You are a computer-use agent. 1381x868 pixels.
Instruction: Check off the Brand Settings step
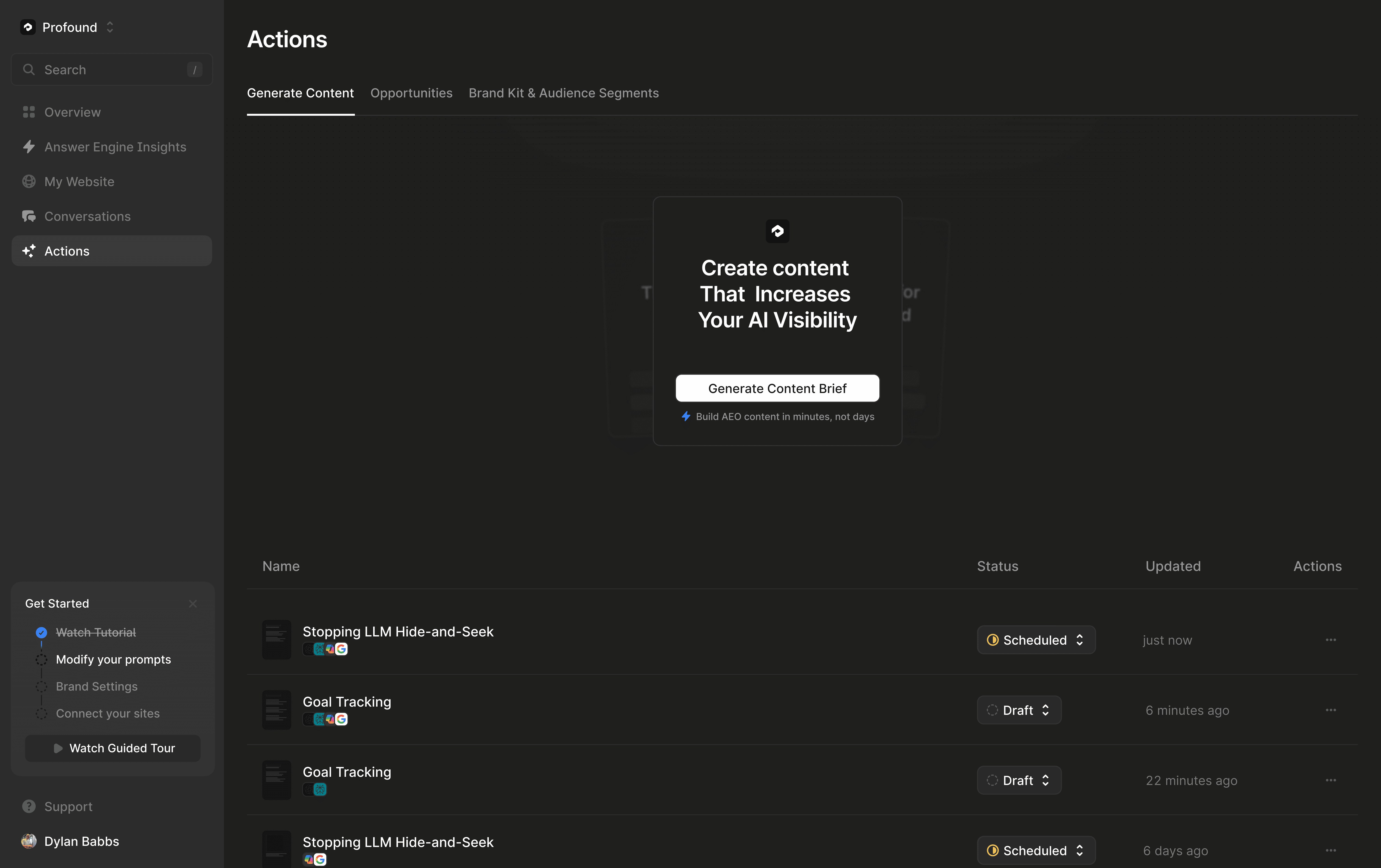(x=41, y=686)
